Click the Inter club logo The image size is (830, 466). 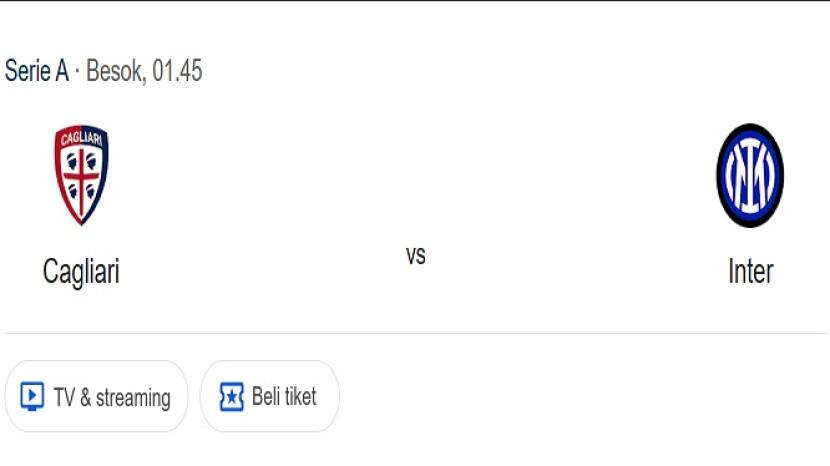pyautogui.click(x=750, y=176)
